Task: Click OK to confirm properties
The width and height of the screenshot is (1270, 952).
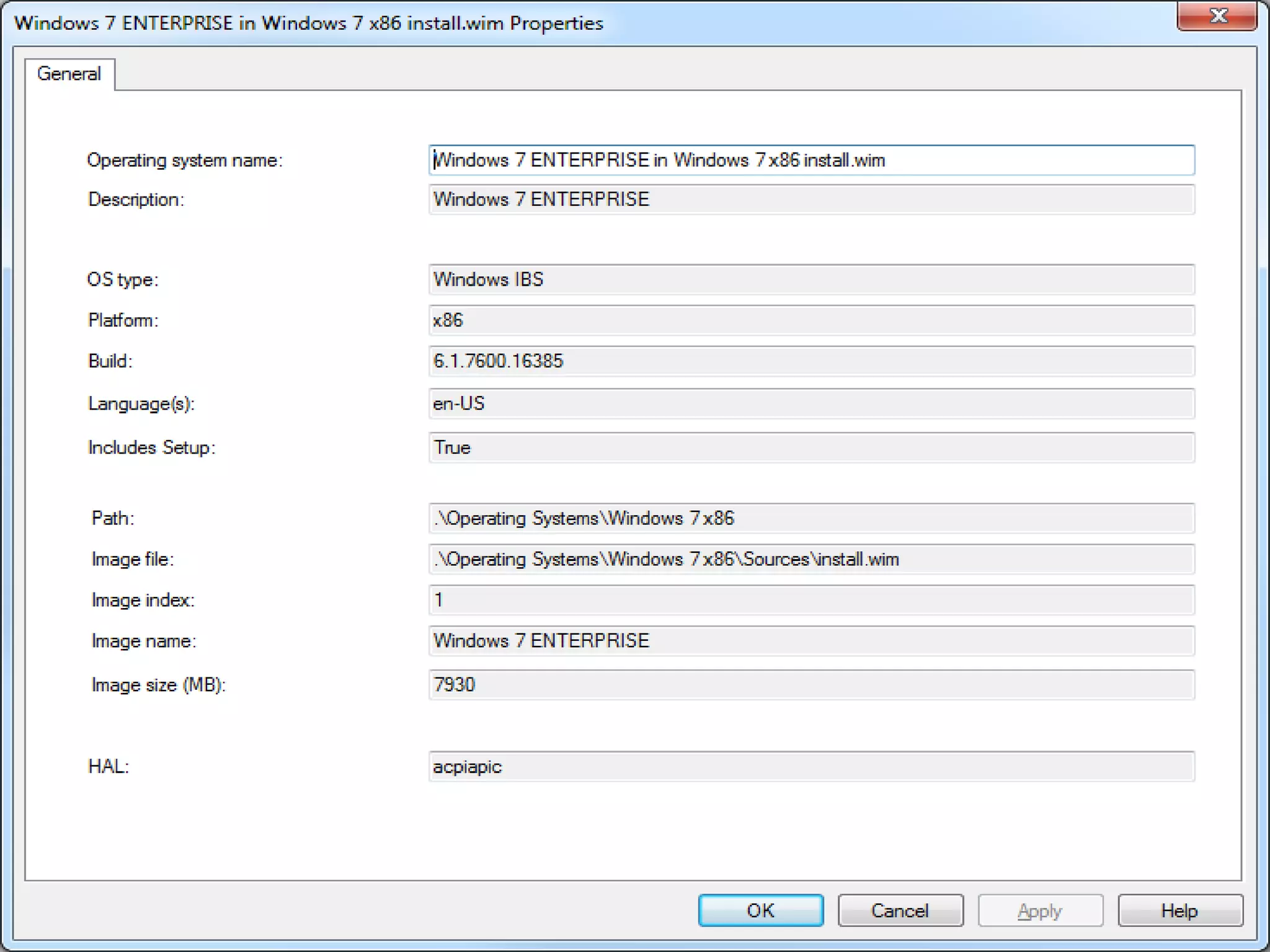Action: 761,910
